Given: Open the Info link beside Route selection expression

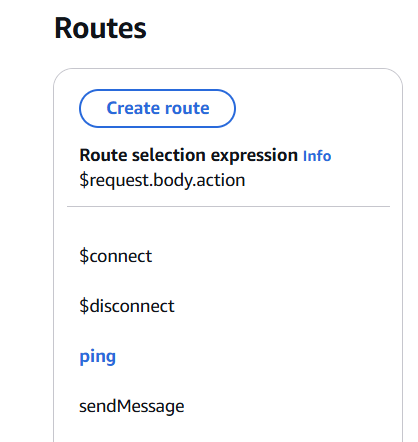Looking at the screenshot, I should click(x=317, y=156).
